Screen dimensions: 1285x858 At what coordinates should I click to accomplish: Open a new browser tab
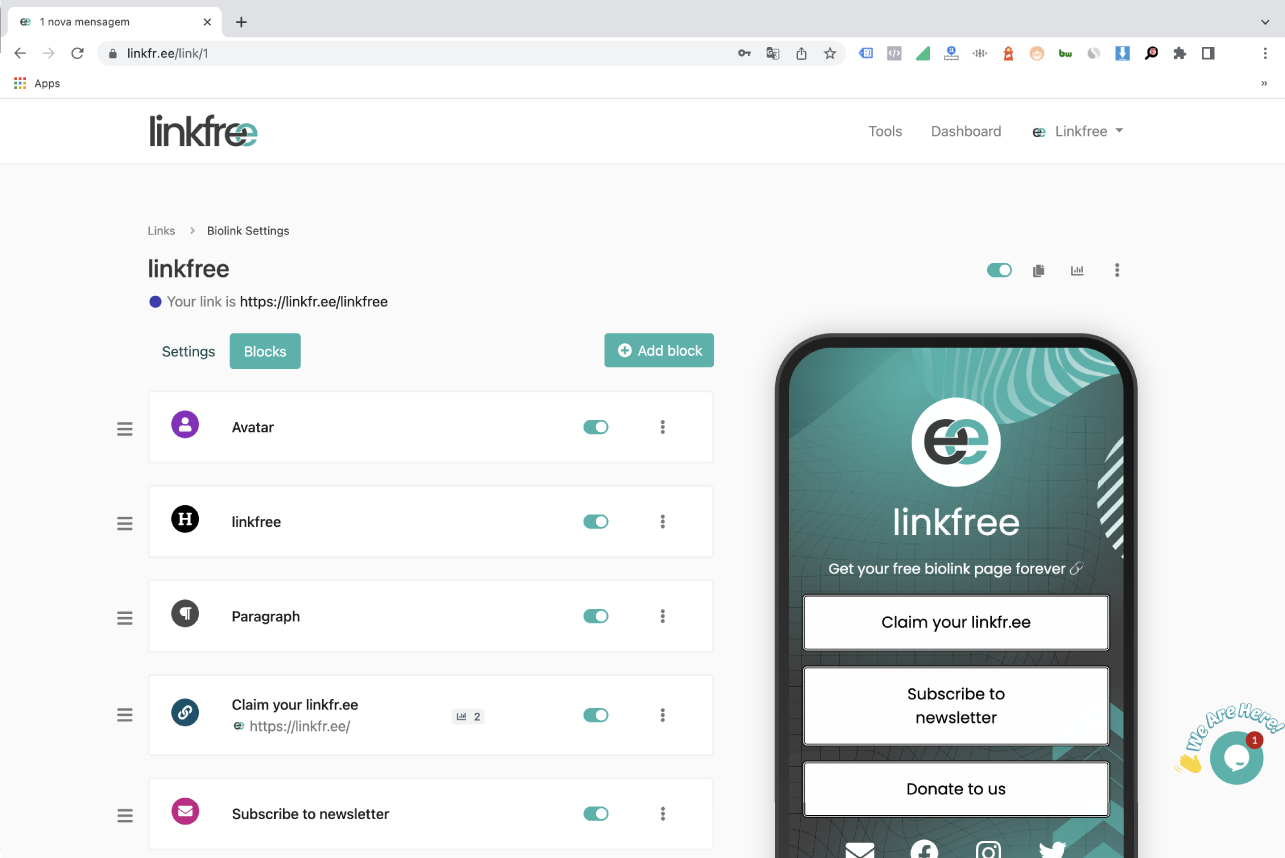tap(241, 22)
